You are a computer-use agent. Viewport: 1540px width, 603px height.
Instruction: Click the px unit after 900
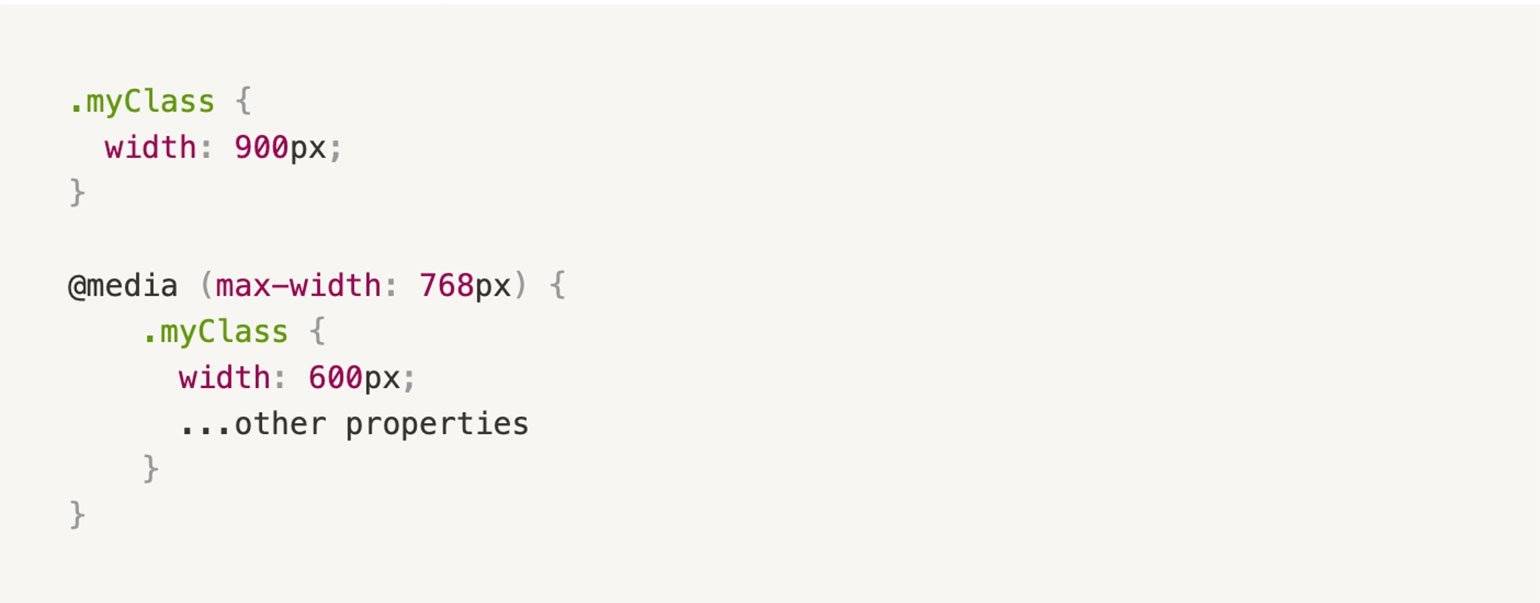click(308, 148)
